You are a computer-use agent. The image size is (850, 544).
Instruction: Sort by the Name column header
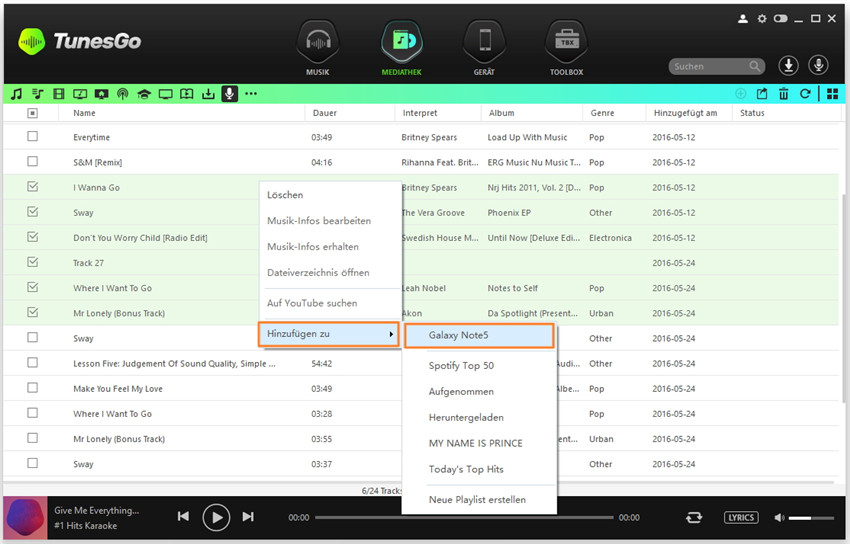(85, 113)
